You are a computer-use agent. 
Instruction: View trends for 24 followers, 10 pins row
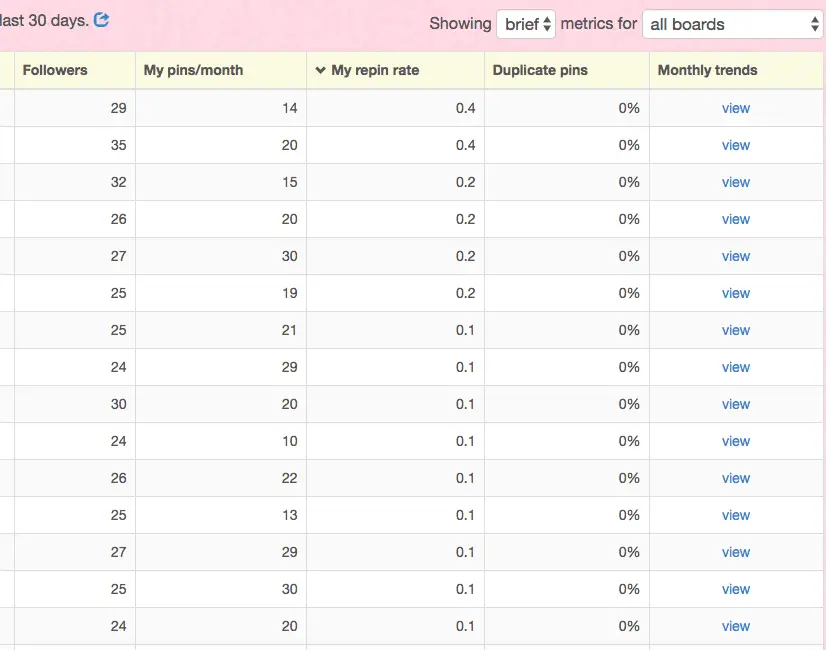[x=735, y=441]
